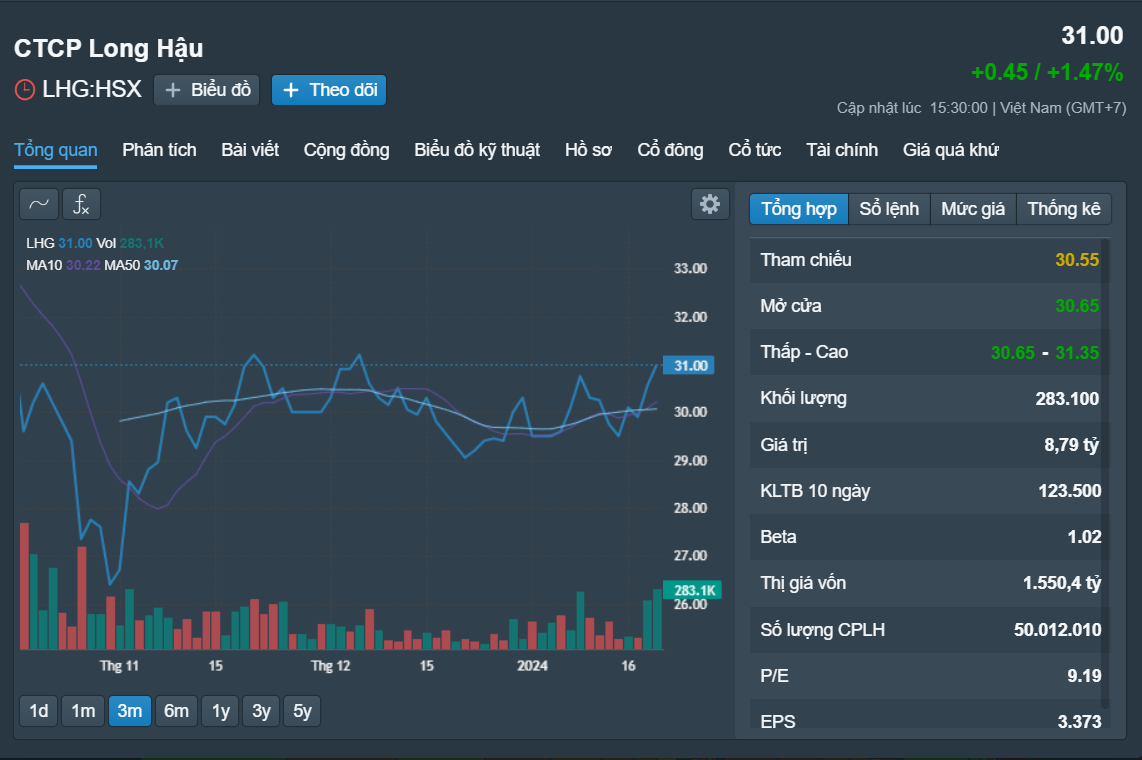The height and width of the screenshot is (760, 1142).
Task: Select the Tổng hợp panel tab
Action: [799, 209]
